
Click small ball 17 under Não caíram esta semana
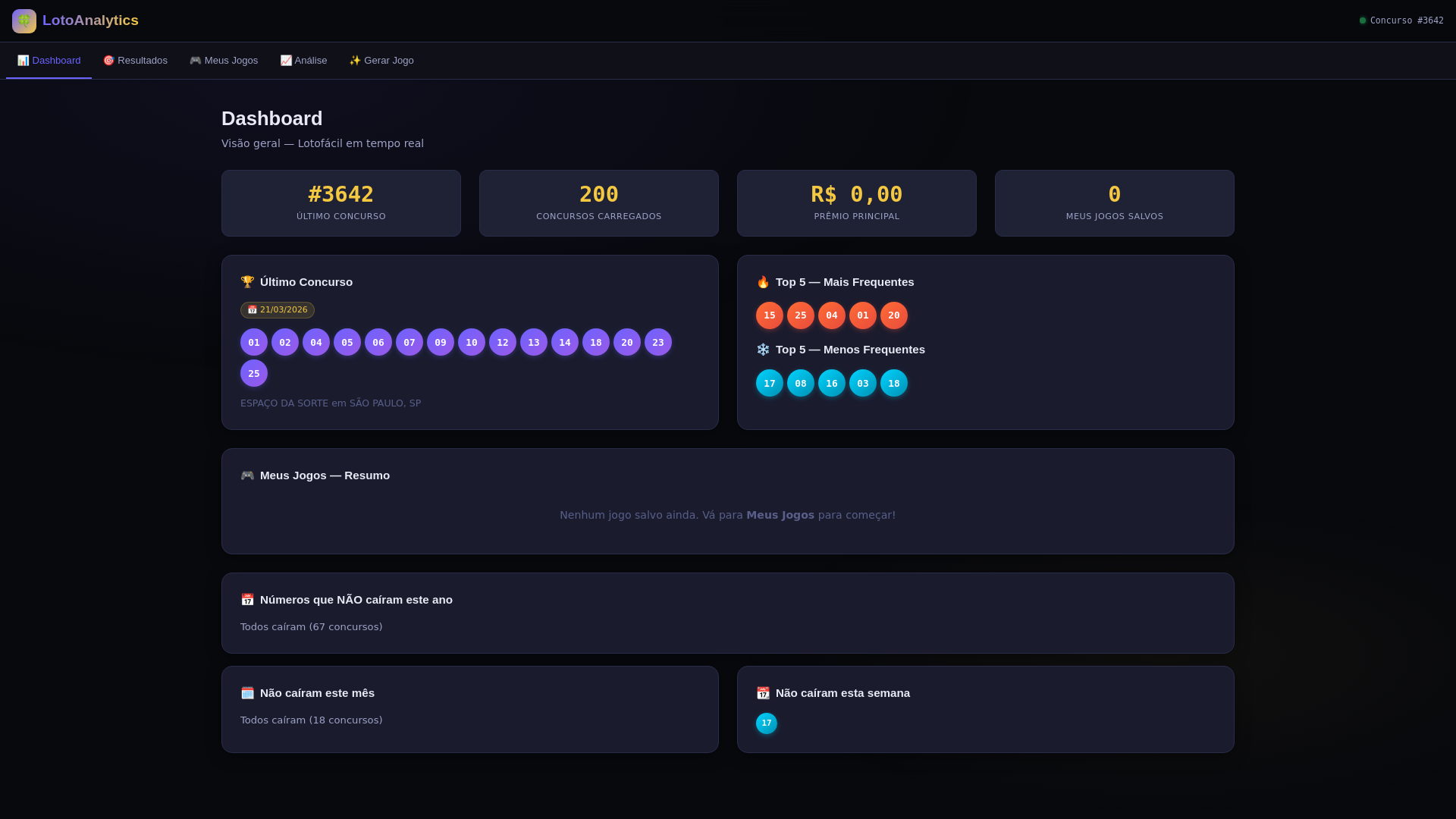point(767,723)
